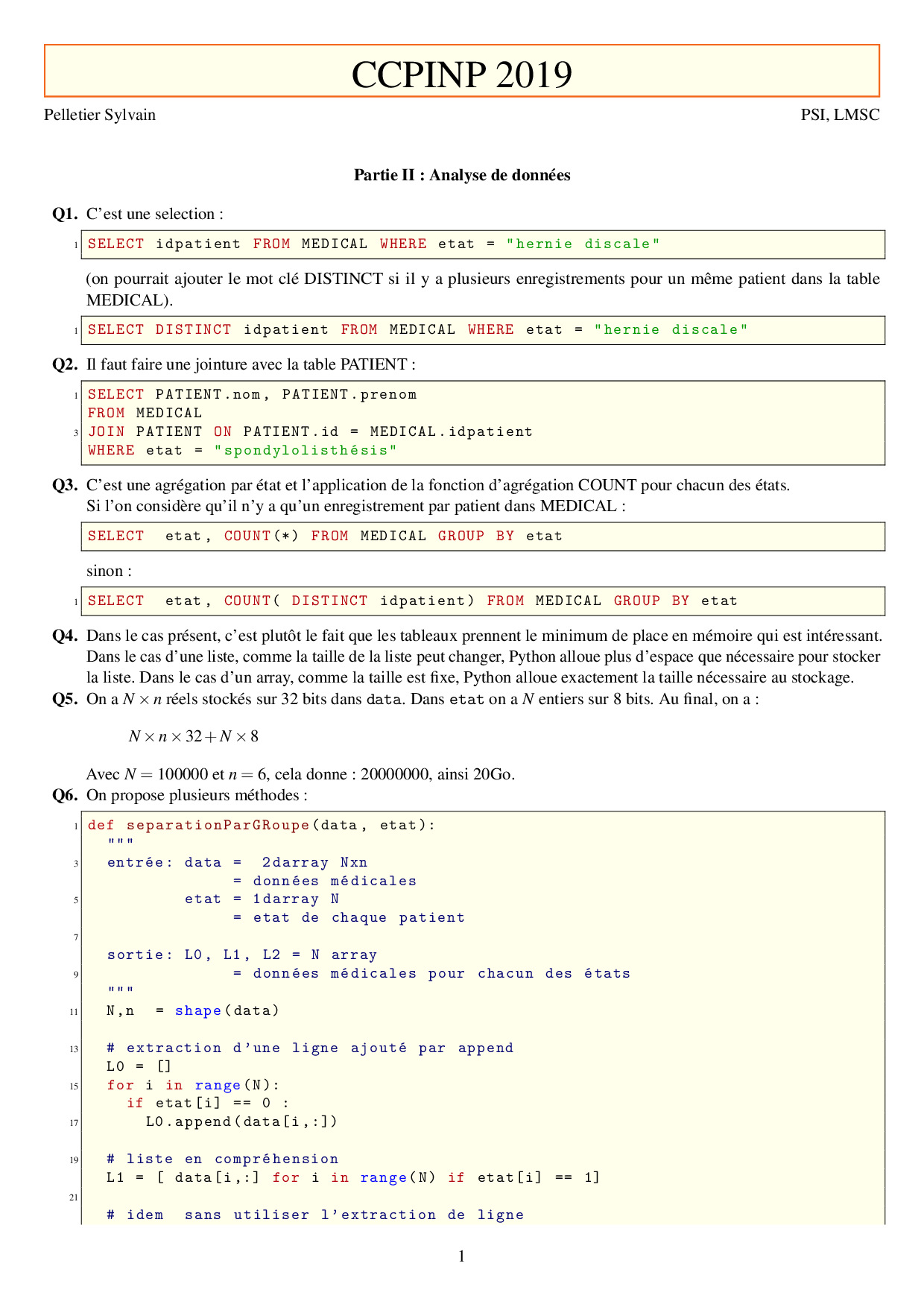Viewport: 924px width, 1307px height.
Task: Click the Q2. question label
Action: tap(65, 364)
